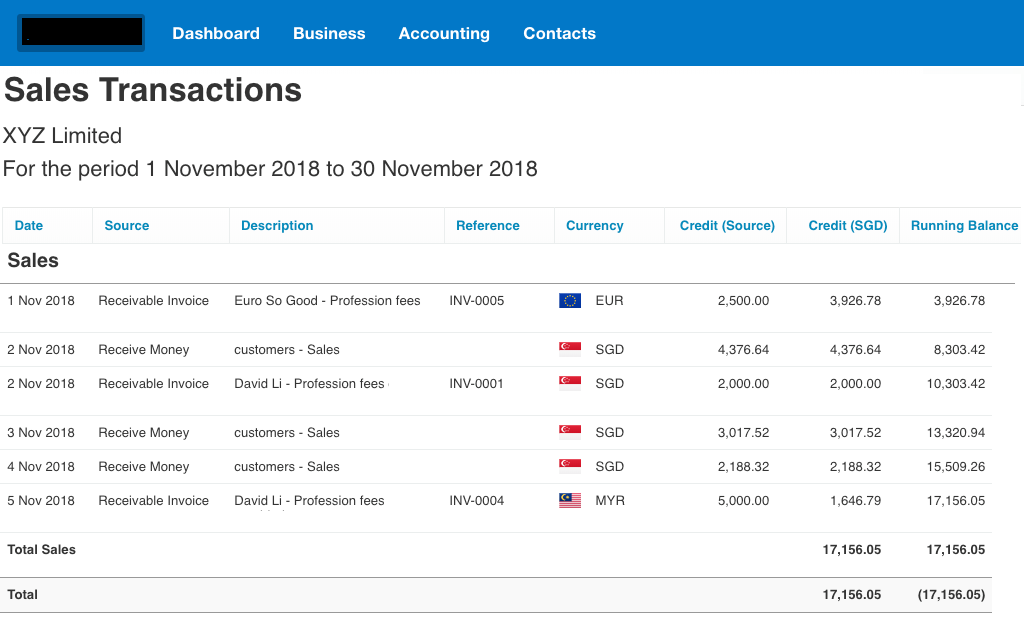Screen dimensions: 1024x622
Task: Click Singapore flag in the 4 Nov row
Action: pyautogui.click(x=570, y=466)
